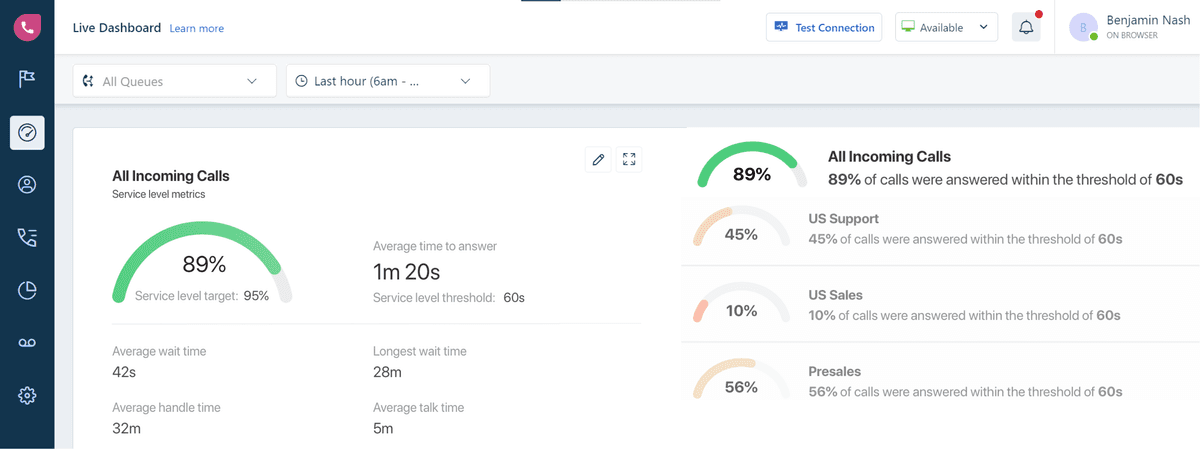
Task: Open the All Queues dropdown
Action: tap(175, 82)
